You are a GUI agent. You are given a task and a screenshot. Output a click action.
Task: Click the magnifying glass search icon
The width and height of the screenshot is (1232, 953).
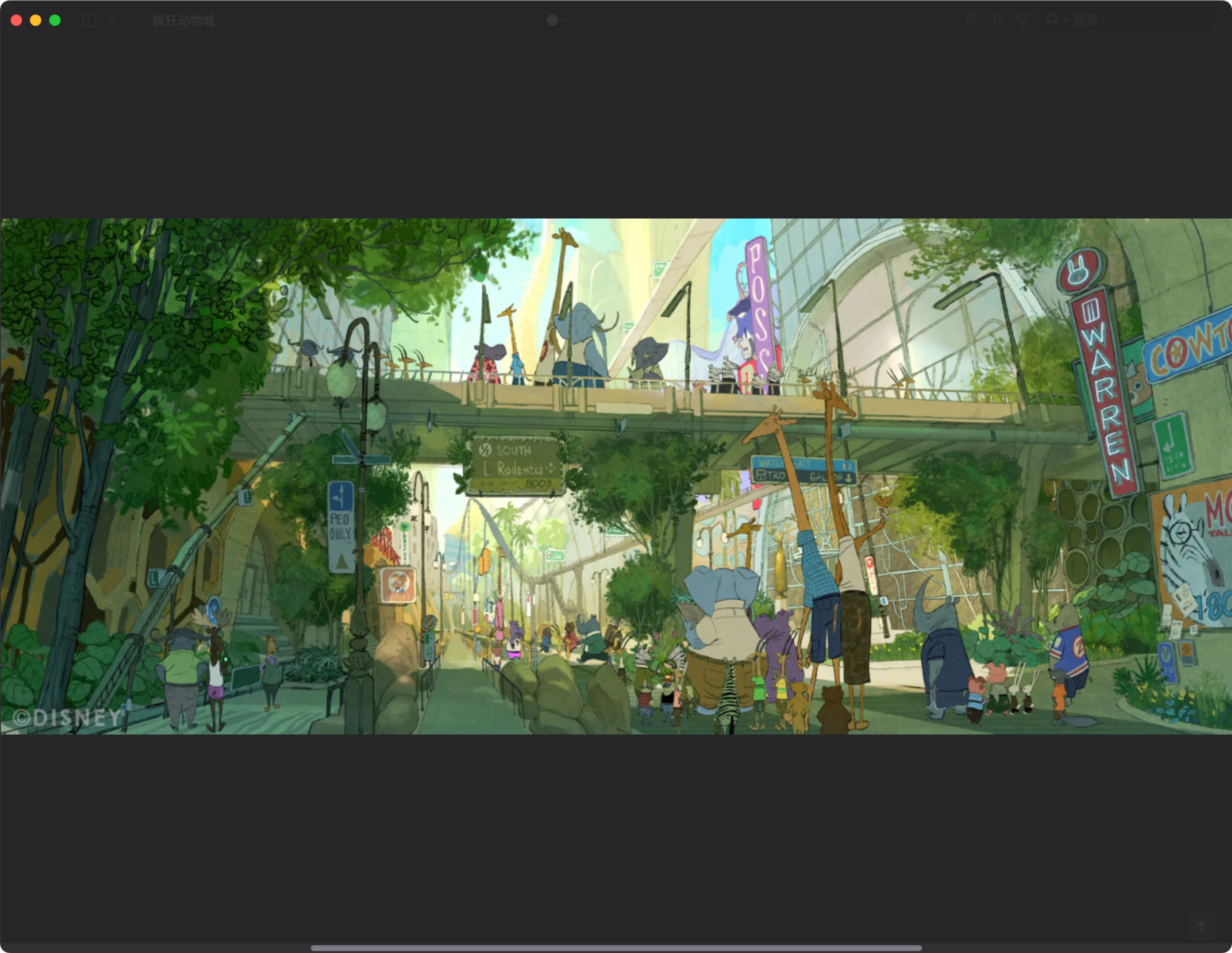(1052, 20)
